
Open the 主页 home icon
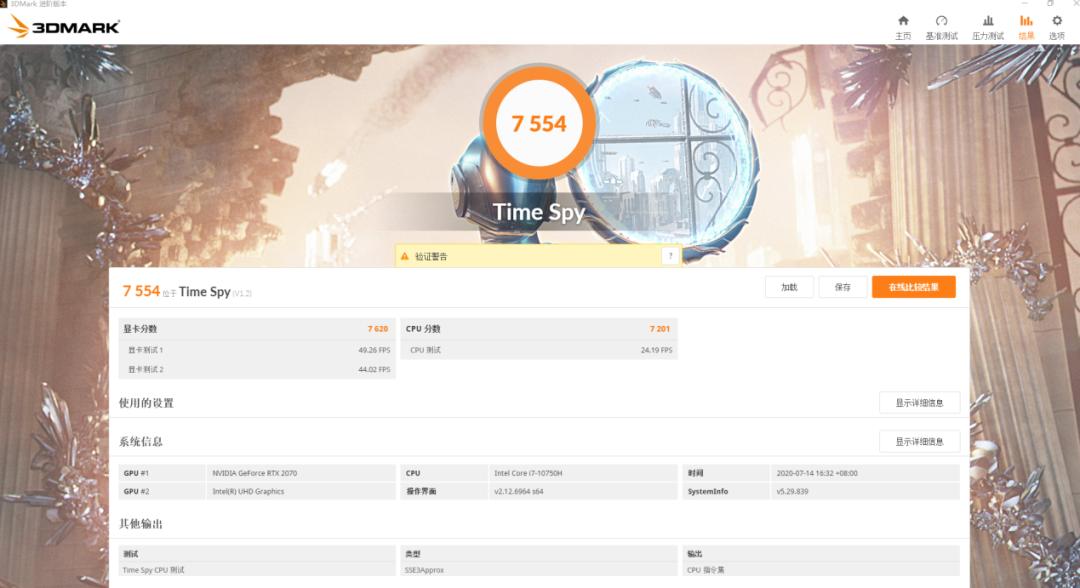pyautogui.click(x=903, y=21)
